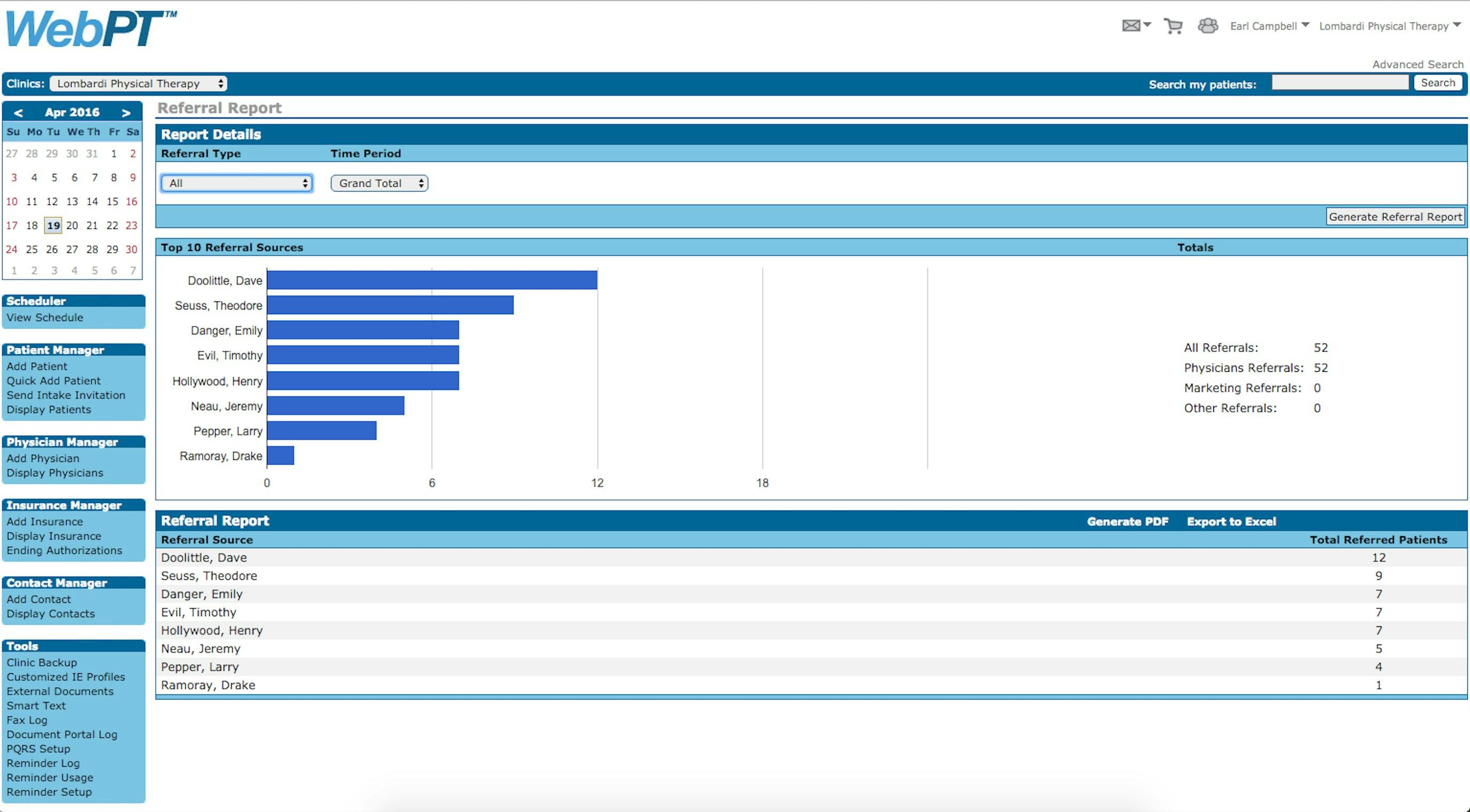Open Display Physicians in Physician Manager
This screenshot has width=1470, height=812.
tap(55, 473)
